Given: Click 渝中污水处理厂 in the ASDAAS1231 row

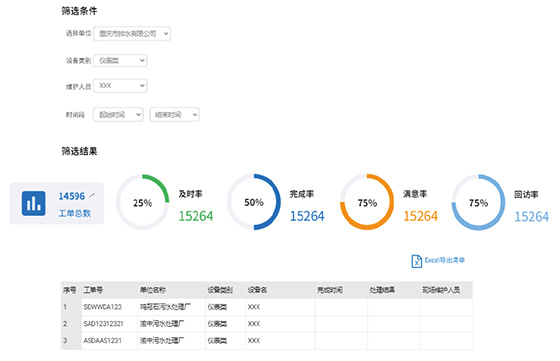Looking at the screenshot, I should (162, 340).
